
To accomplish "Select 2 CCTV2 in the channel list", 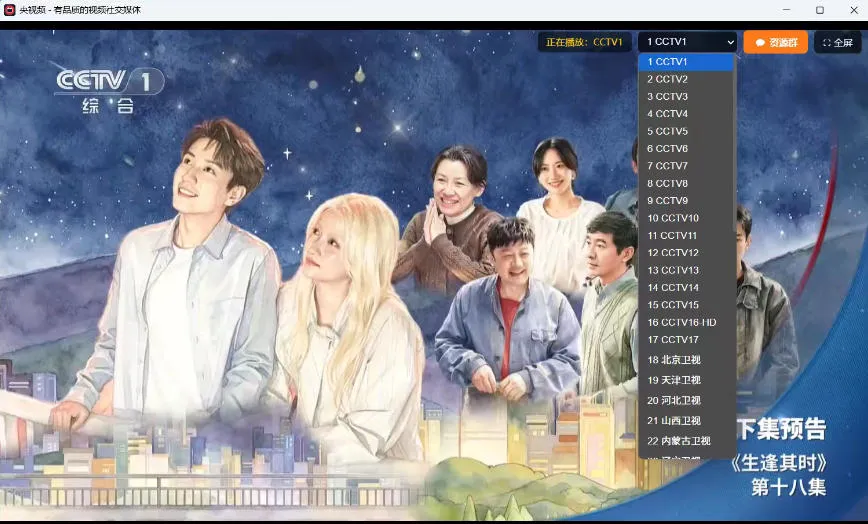I will click(x=686, y=79).
